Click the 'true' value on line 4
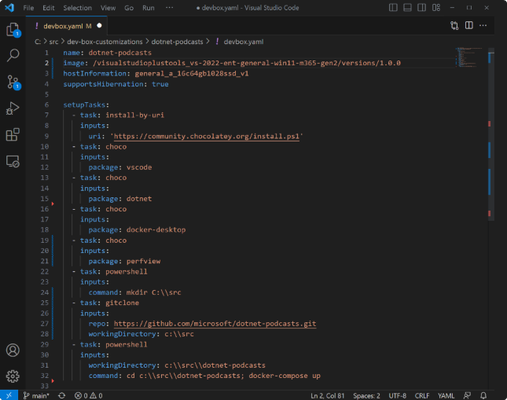This screenshot has width=507, height=400. tap(160, 84)
